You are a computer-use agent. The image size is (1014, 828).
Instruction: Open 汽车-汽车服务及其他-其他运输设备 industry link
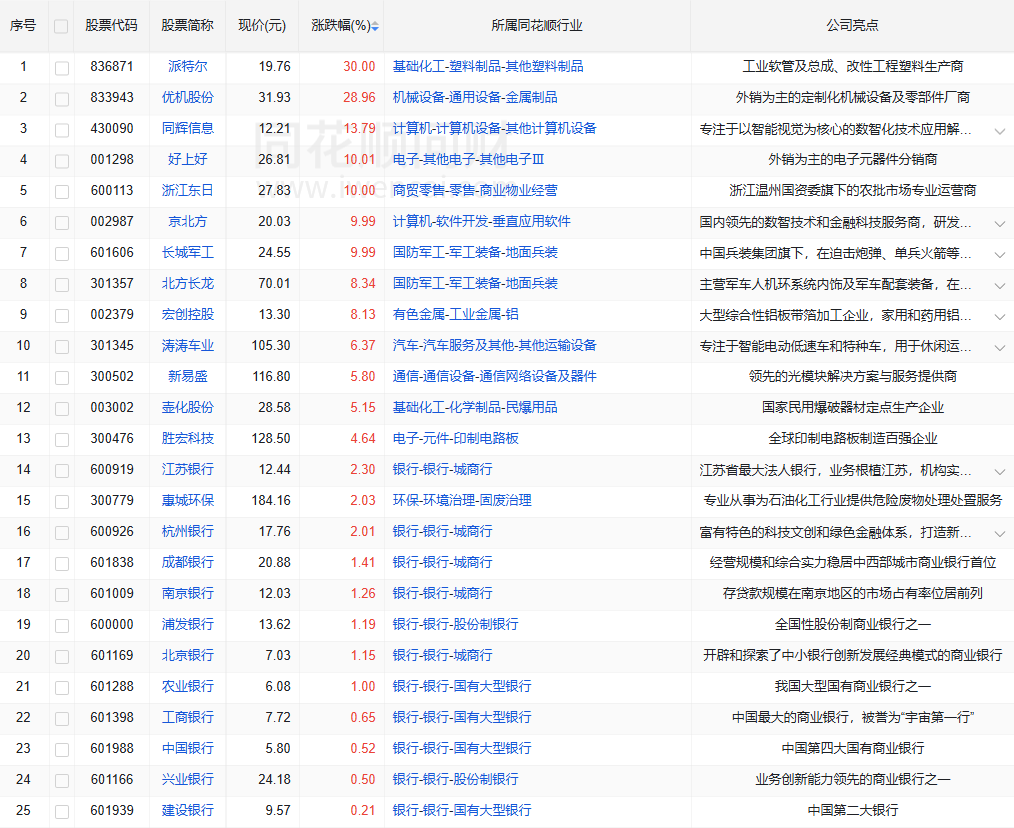(x=495, y=345)
